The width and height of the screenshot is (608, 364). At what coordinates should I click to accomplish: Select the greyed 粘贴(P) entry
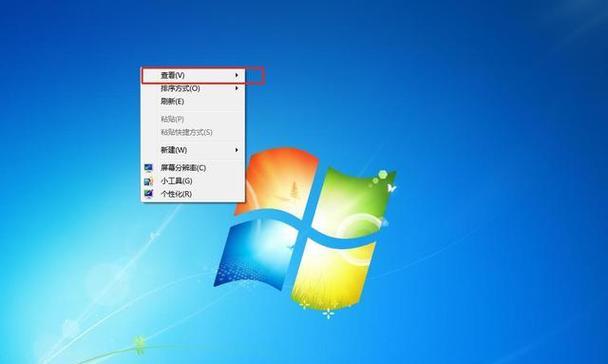(x=193, y=119)
